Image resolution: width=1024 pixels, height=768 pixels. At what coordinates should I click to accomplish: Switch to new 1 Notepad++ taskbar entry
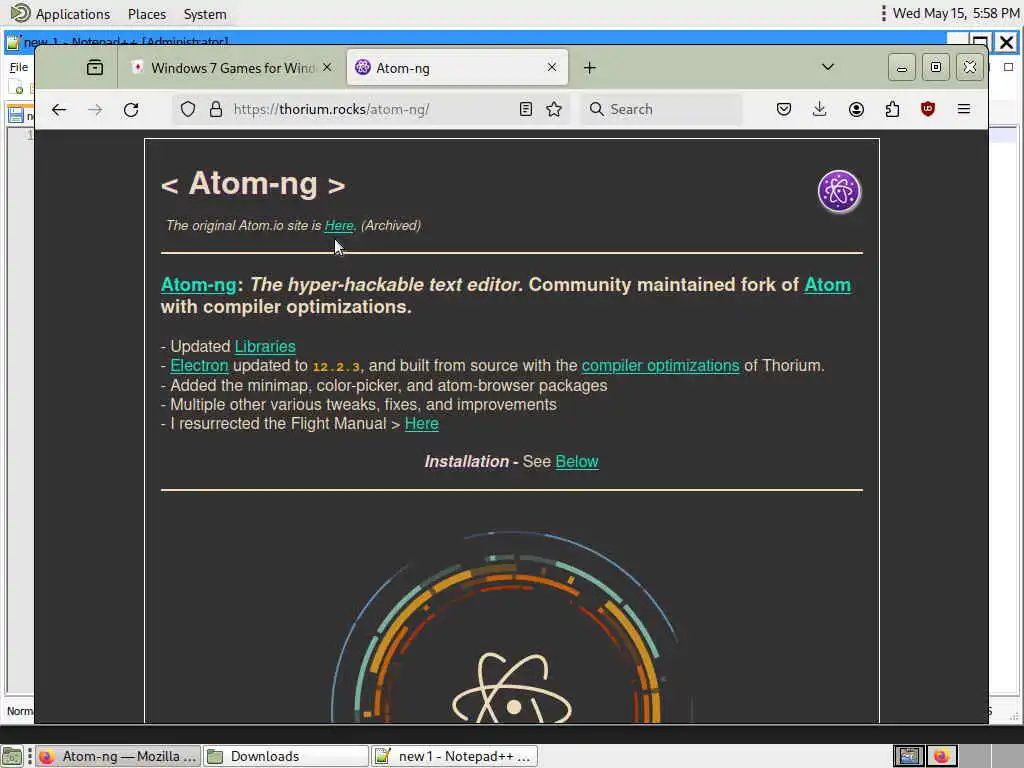click(x=455, y=756)
